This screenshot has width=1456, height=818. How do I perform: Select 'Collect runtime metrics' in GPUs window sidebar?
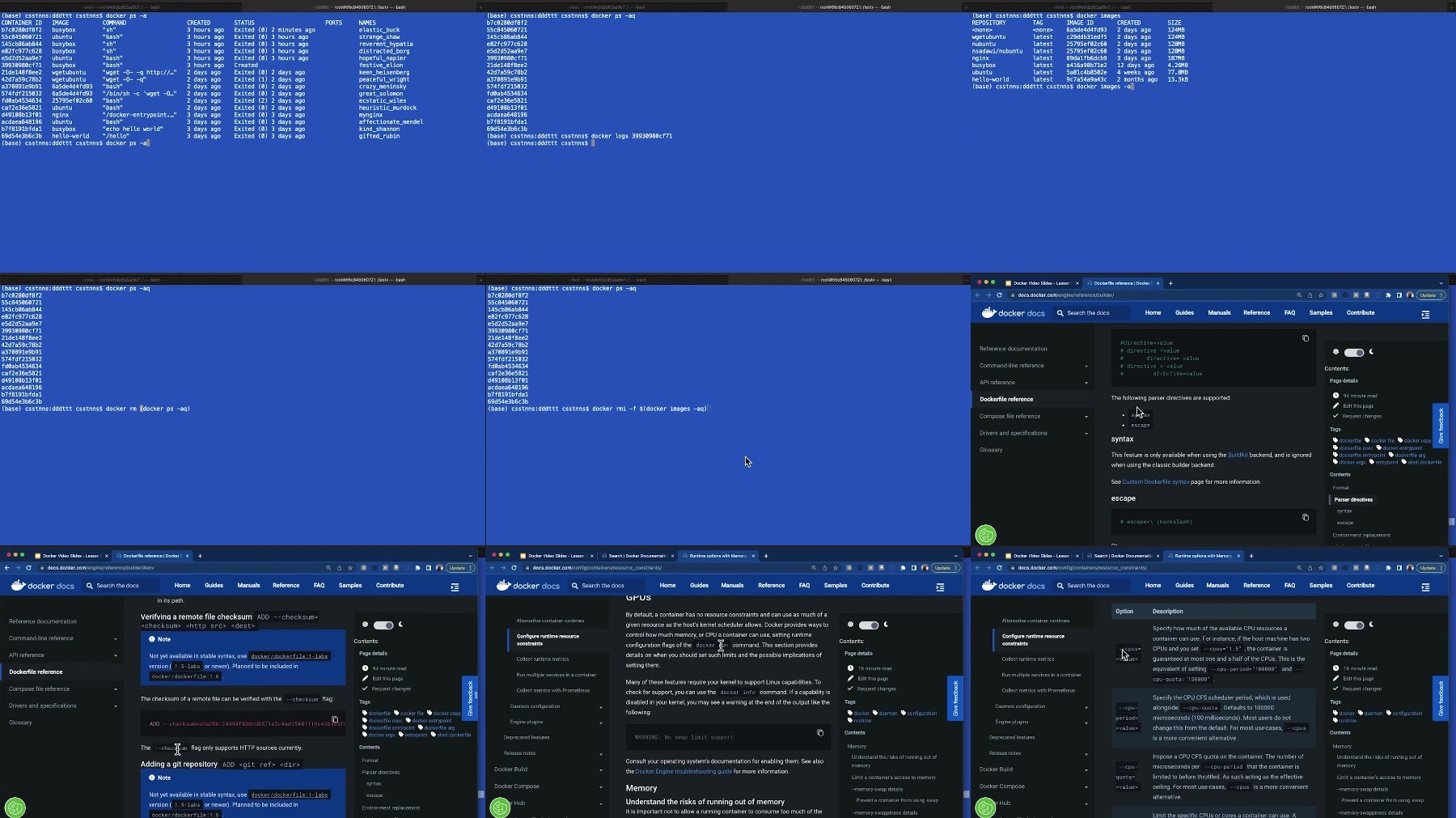click(543, 659)
